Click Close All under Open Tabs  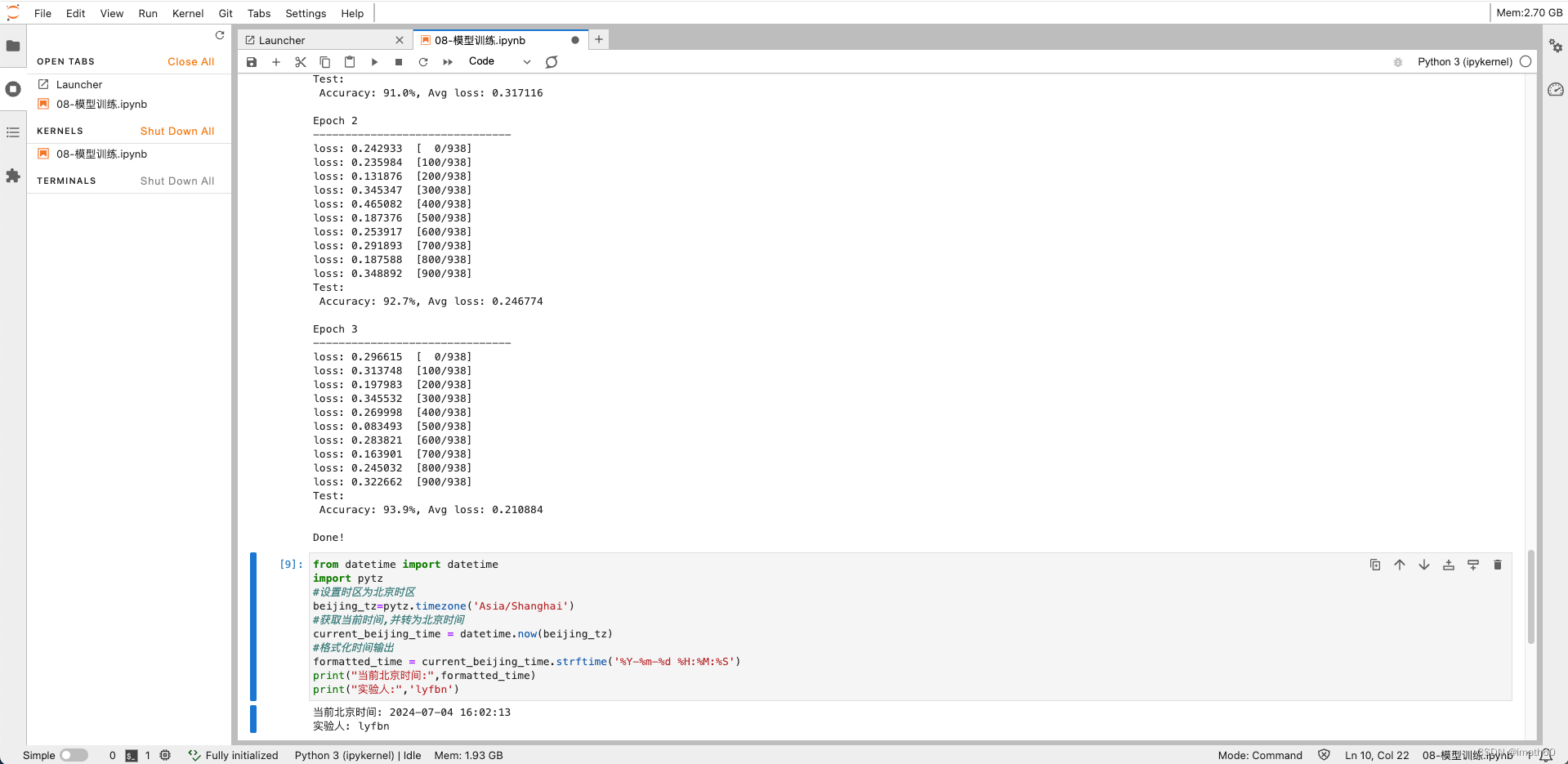[x=191, y=62]
